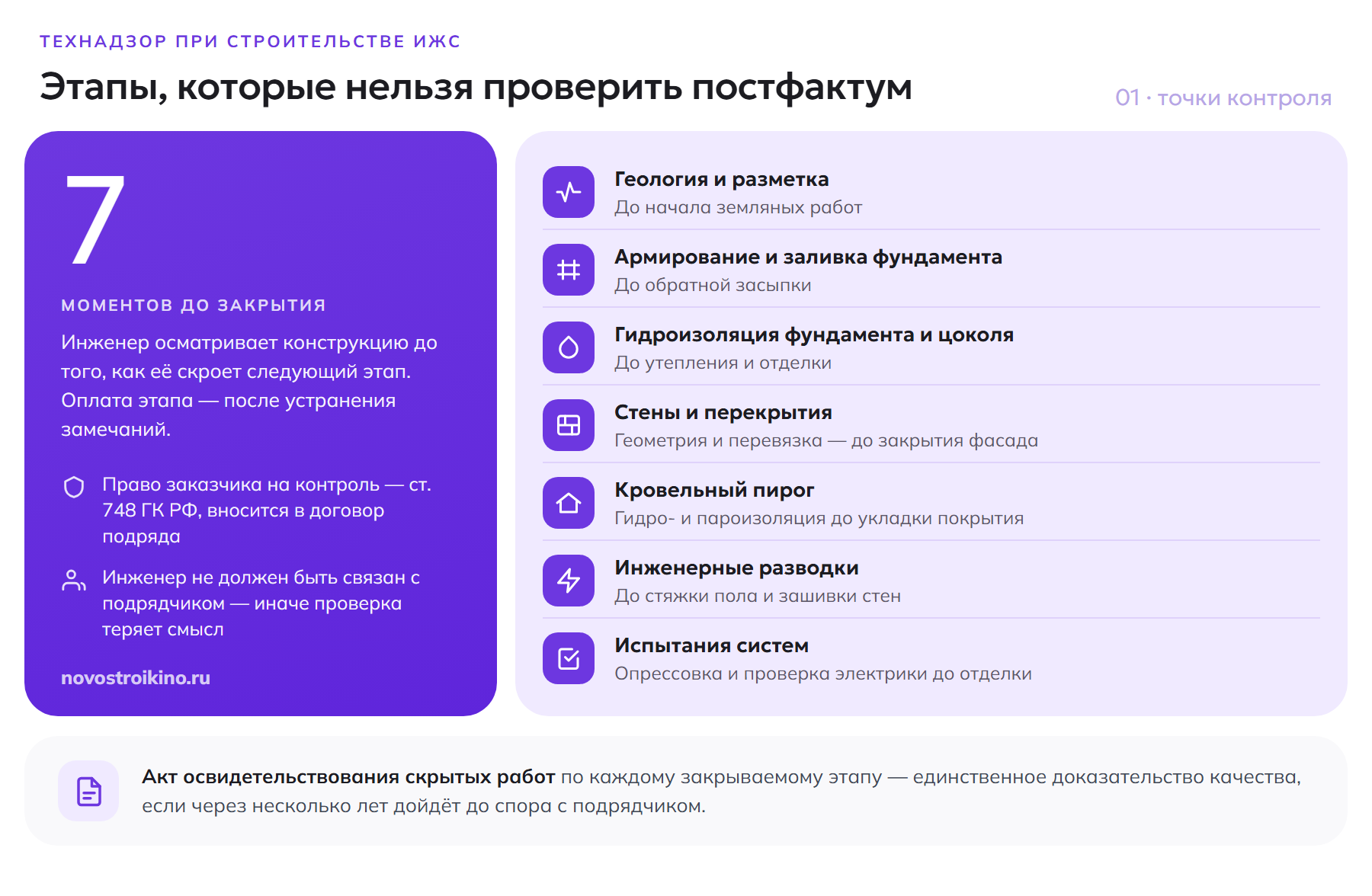Image resolution: width=1372 pixels, height=896 pixels.
Task: Click the label 01 · точки контроля
Action: click(1223, 98)
